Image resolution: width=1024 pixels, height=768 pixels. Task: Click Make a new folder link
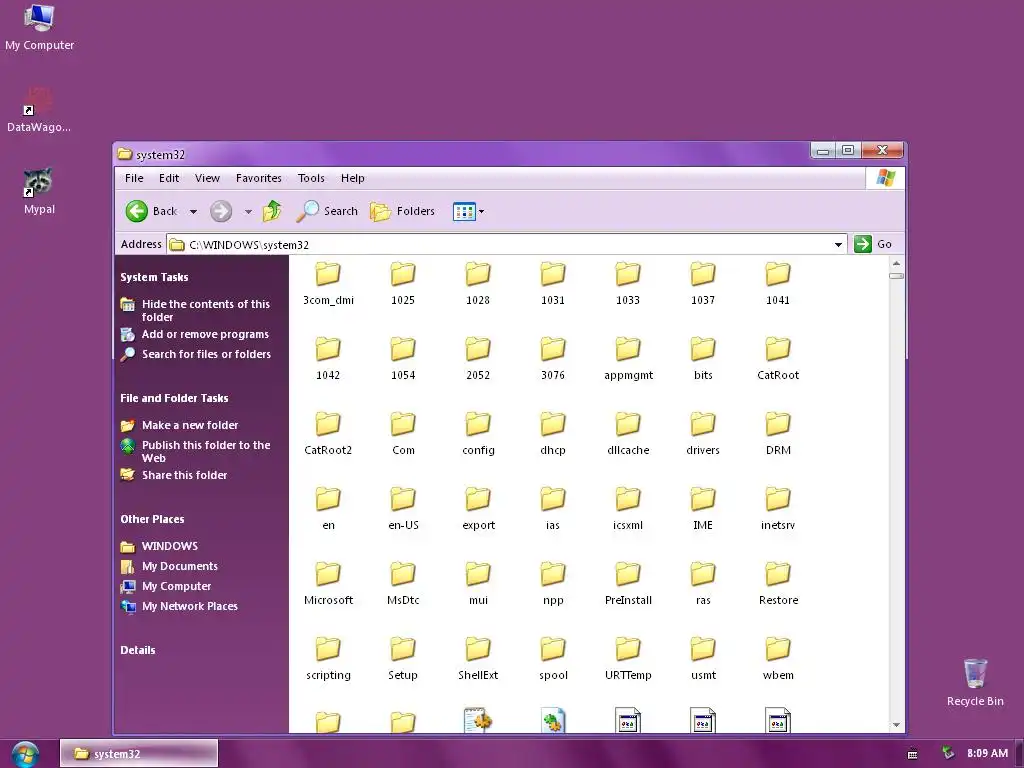coord(189,425)
